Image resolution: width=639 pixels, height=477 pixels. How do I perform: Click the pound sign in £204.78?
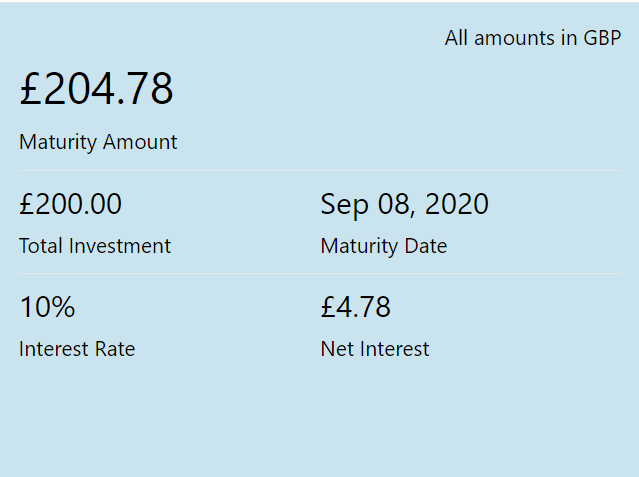point(31,88)
